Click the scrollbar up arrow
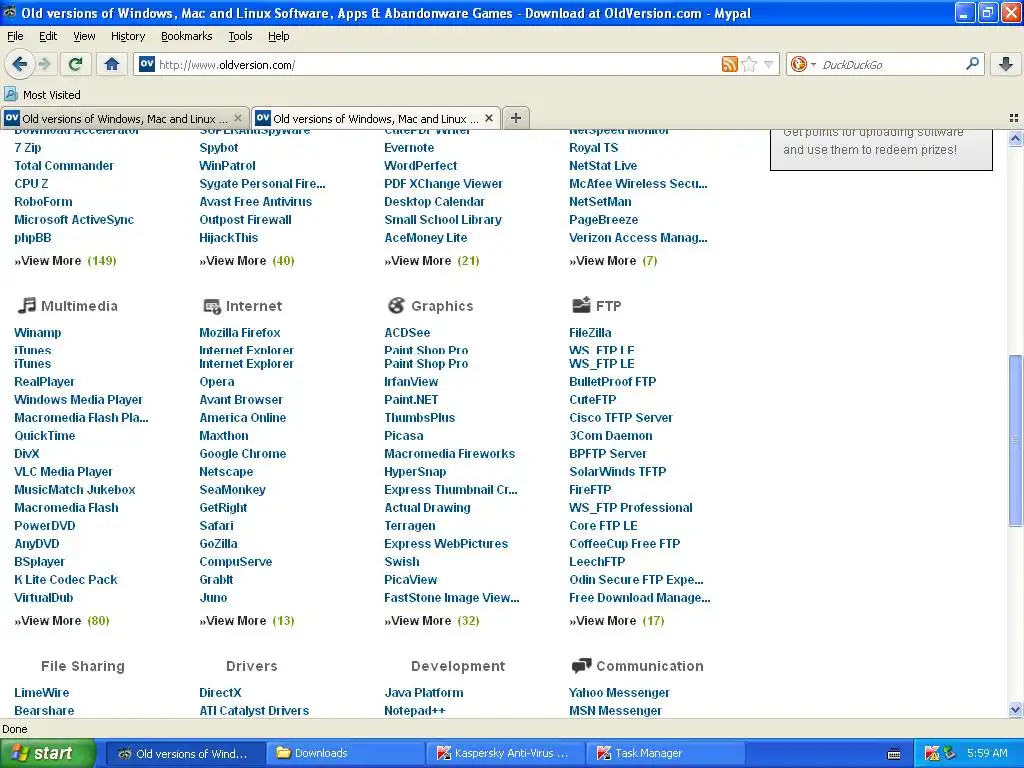 tap(1015, 138)
